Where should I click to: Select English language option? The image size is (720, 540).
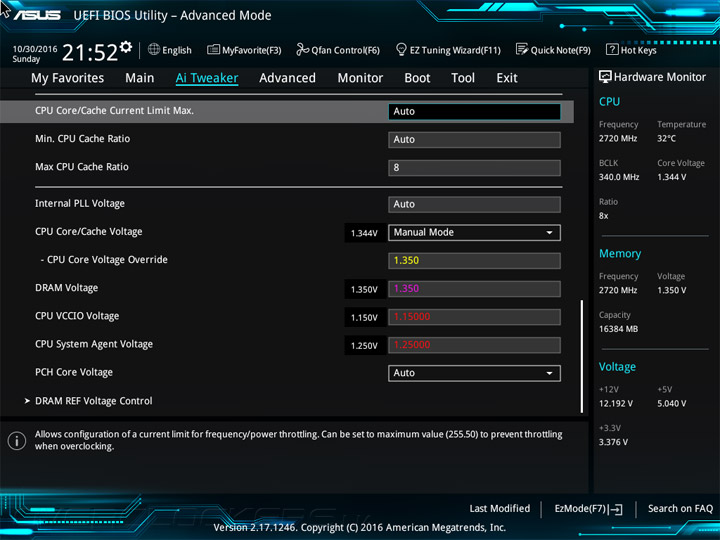pyautogui.click(x=177, y=50)
